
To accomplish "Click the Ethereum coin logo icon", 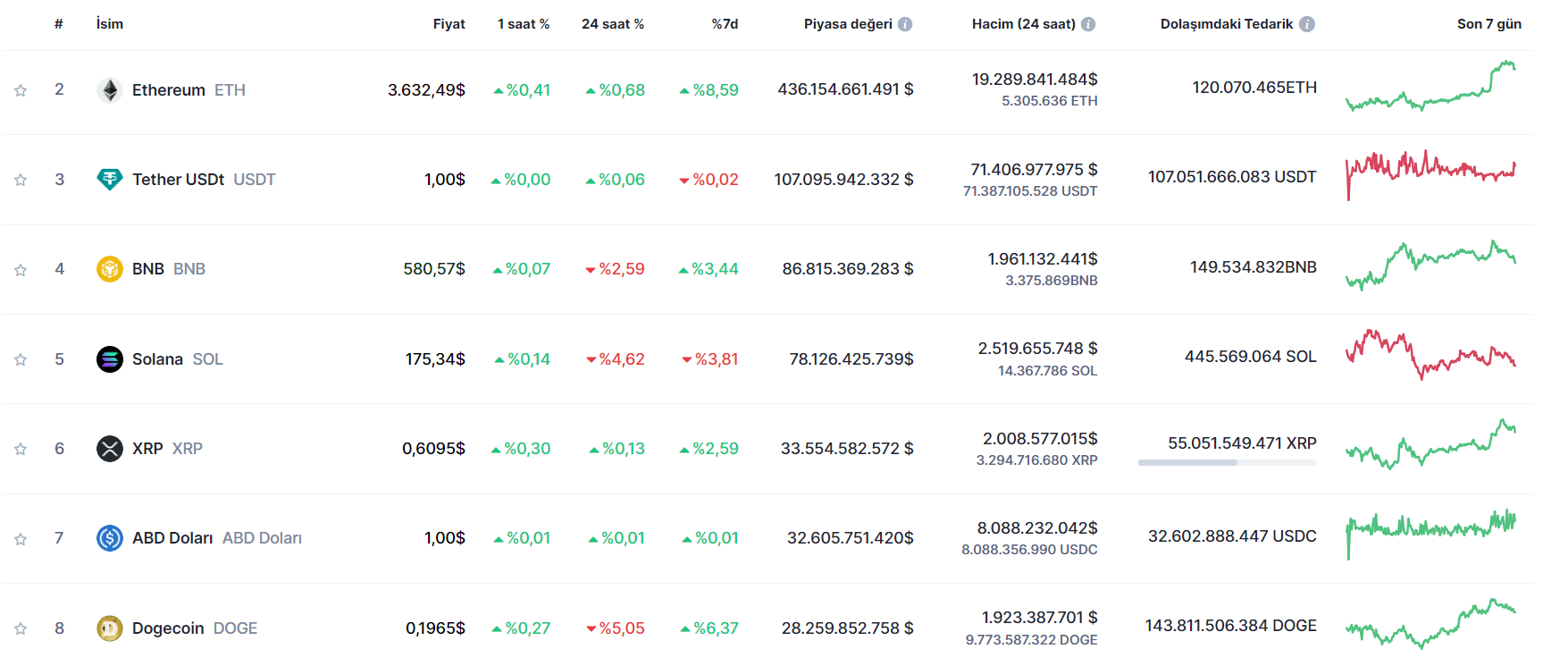I will pos(110,90).
